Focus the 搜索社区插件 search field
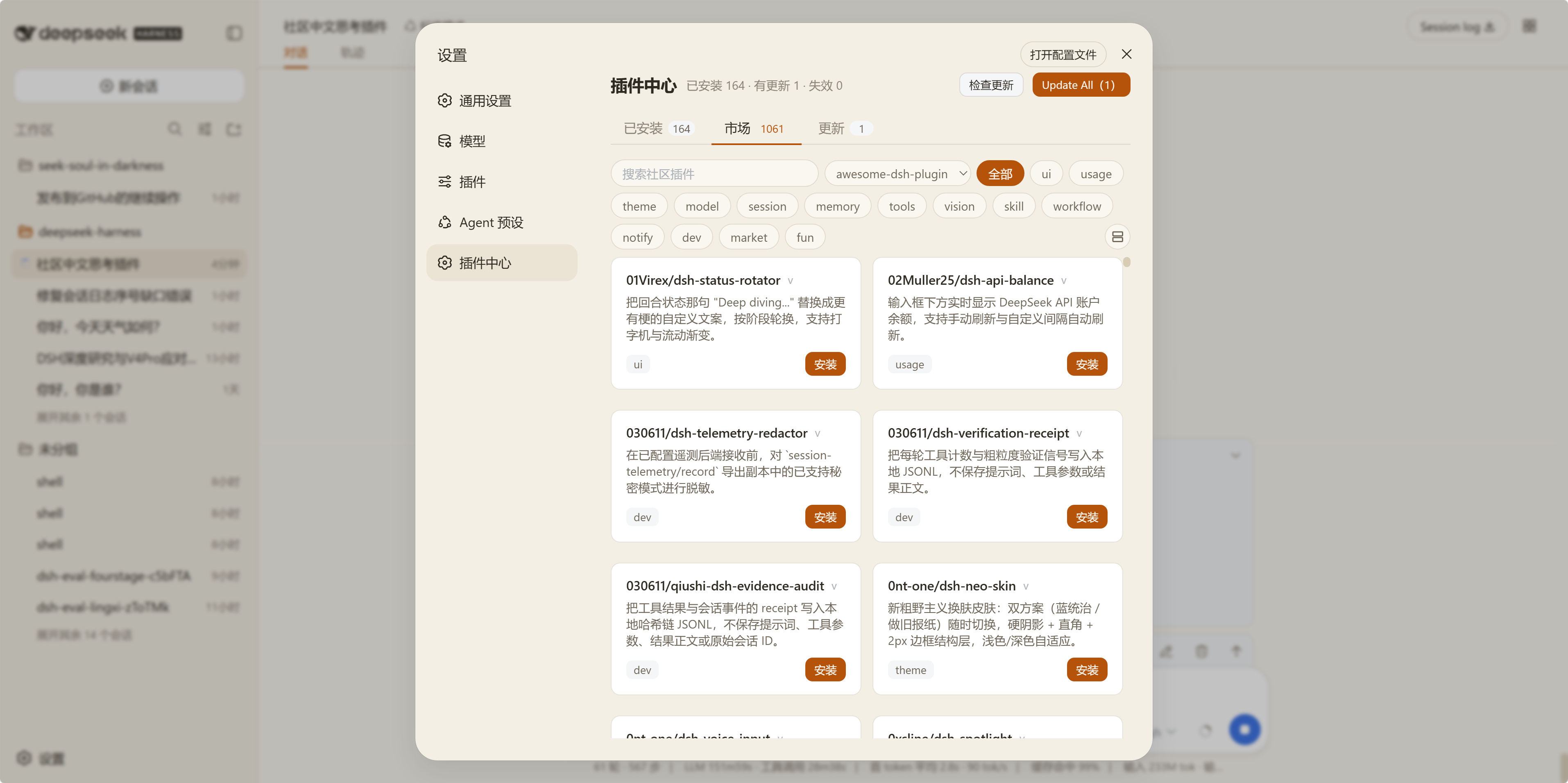 point(715,174)
